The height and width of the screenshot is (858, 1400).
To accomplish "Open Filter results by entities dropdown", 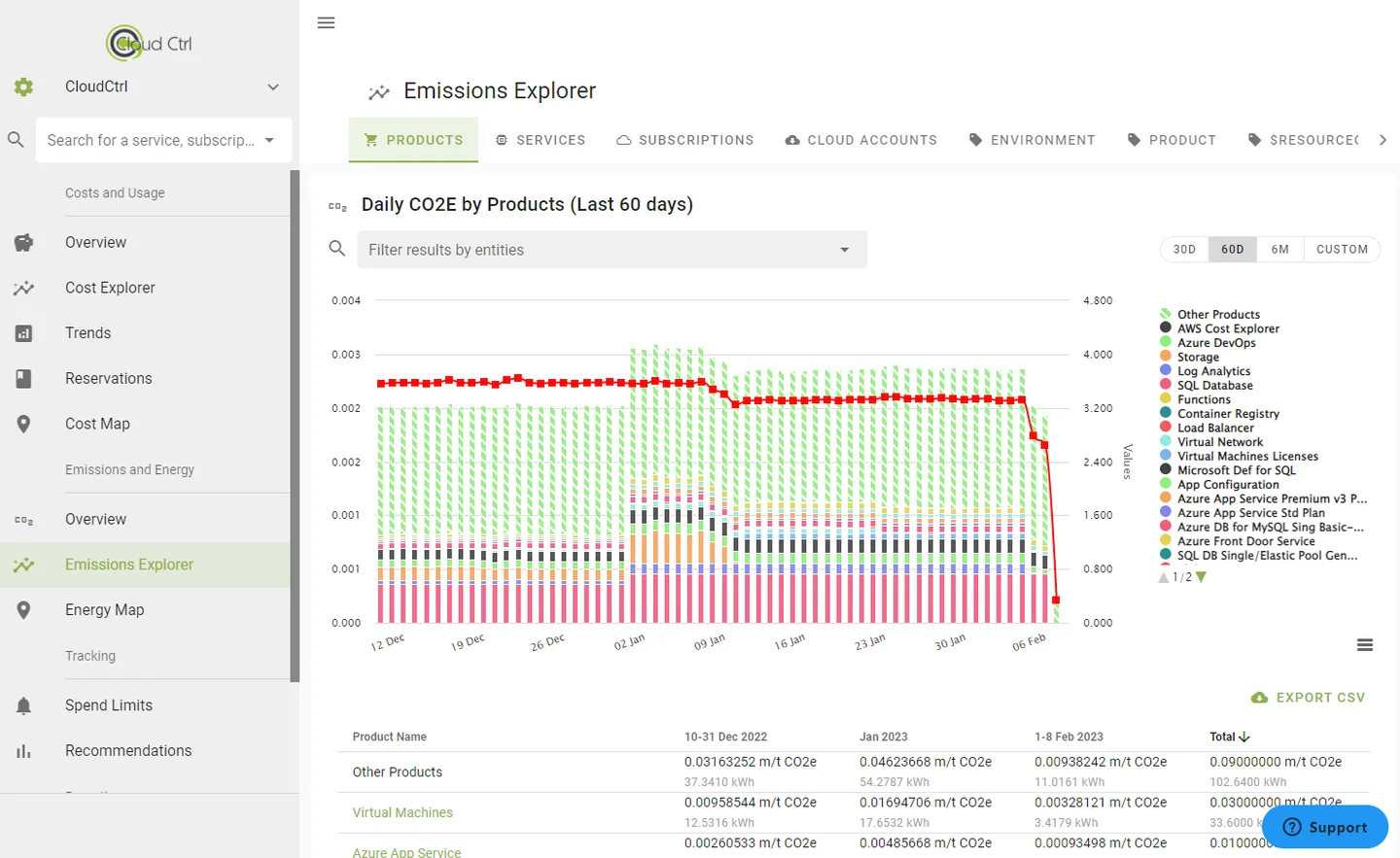I will pyautogui.click(x=612, y=250).
